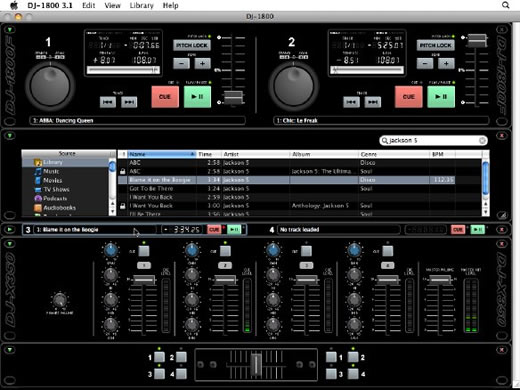Screen dimensions: 520x390
Task: Click deck 1 pitch bend plus button
Action: pyautogui.click(x=202, y=63)
